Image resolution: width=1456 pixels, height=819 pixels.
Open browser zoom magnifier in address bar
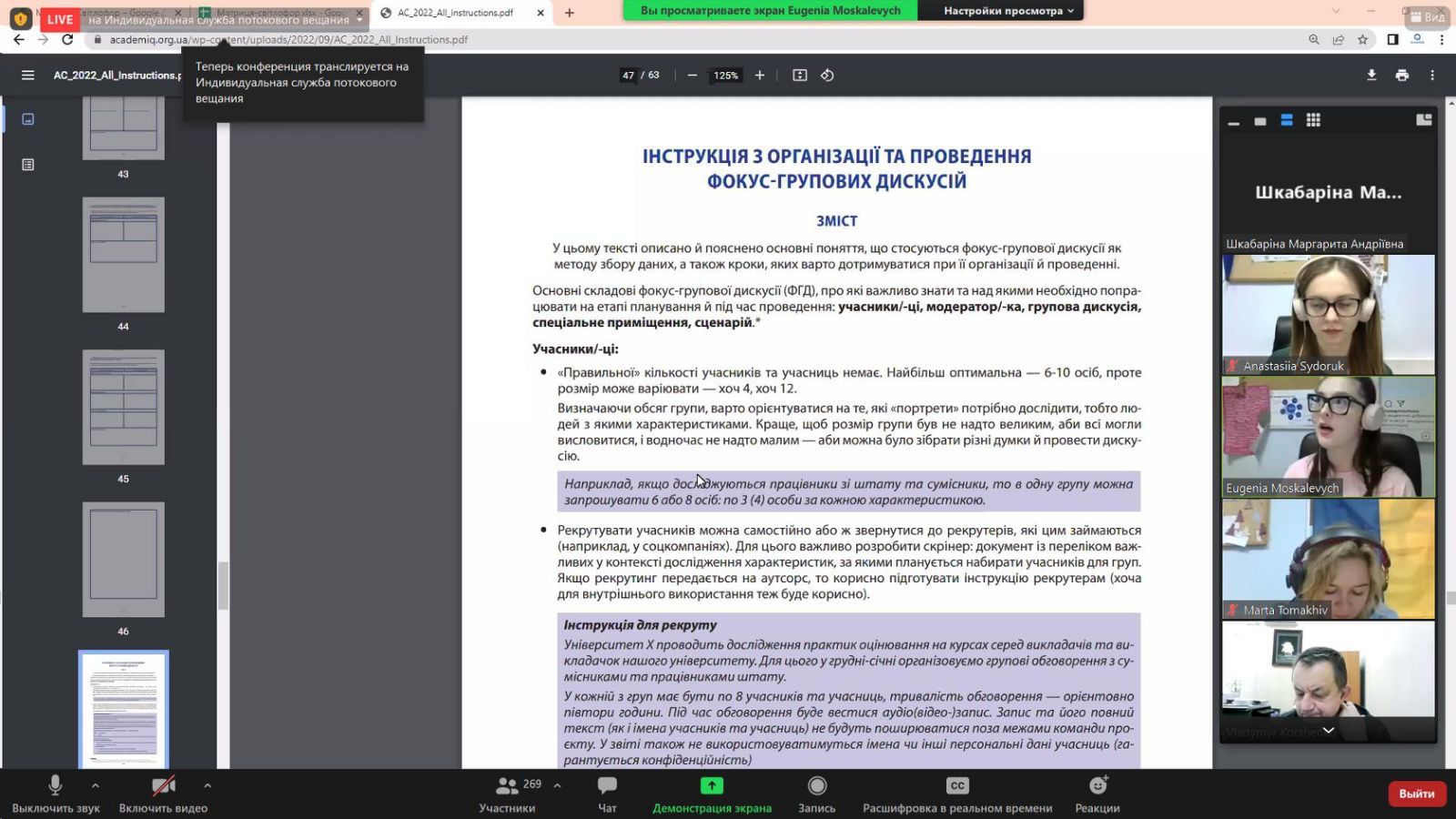(x=1314, y=39)
